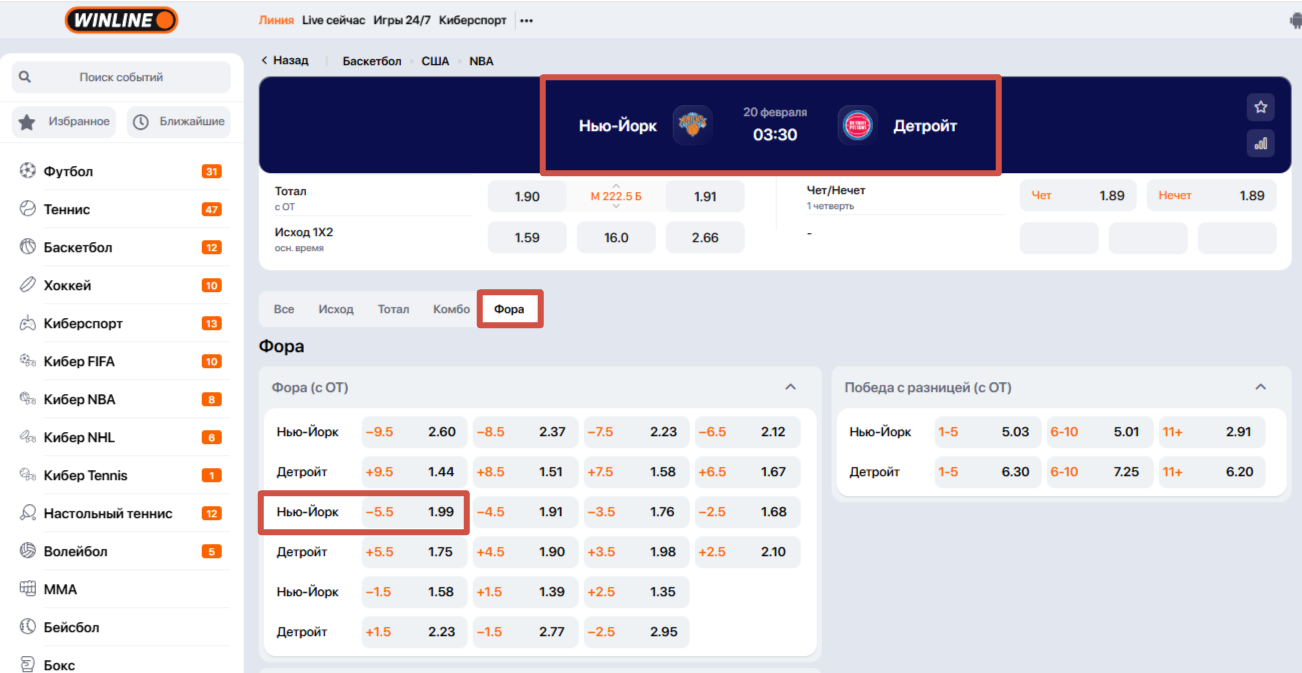Open the NBA breadcrumb
The height and width of the screenshot is (673, 1302).
coord(481,61)
